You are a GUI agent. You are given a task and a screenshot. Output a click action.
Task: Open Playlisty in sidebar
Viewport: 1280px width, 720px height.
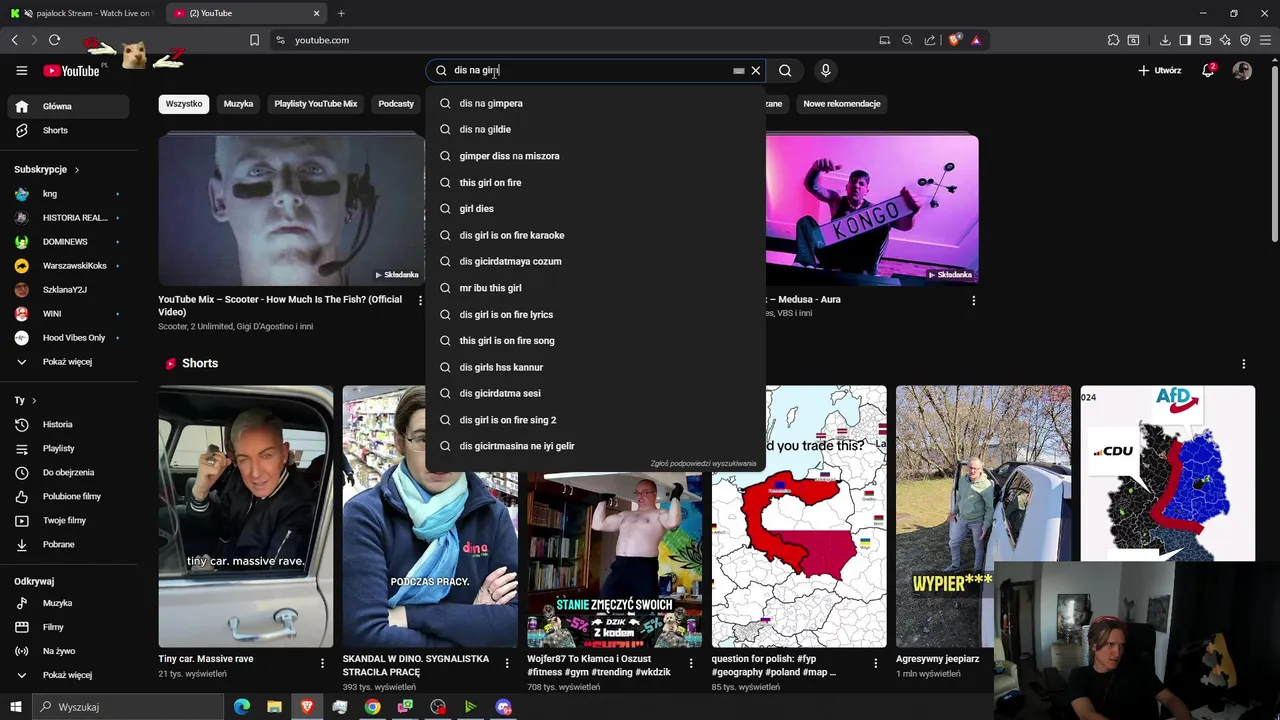pyautogui.click(x=68, y=448)
